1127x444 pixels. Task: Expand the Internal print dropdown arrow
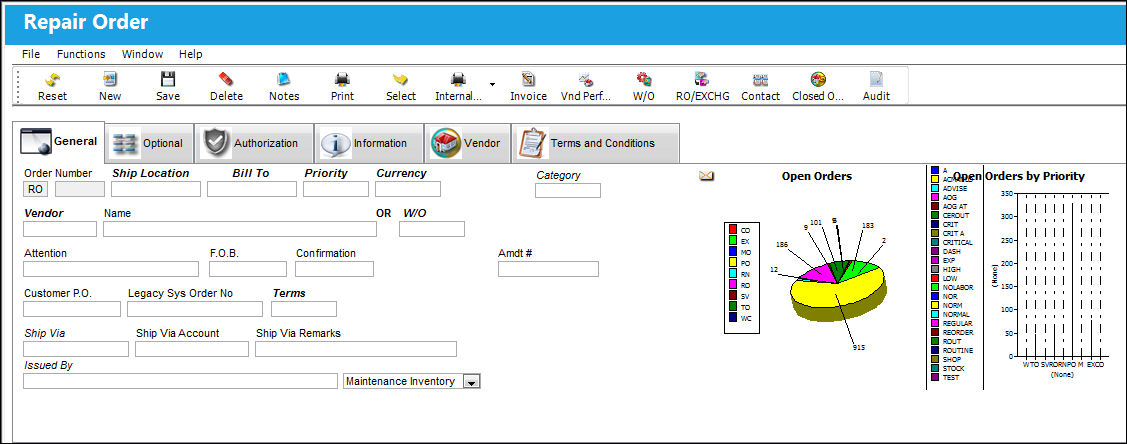(492, 84)
